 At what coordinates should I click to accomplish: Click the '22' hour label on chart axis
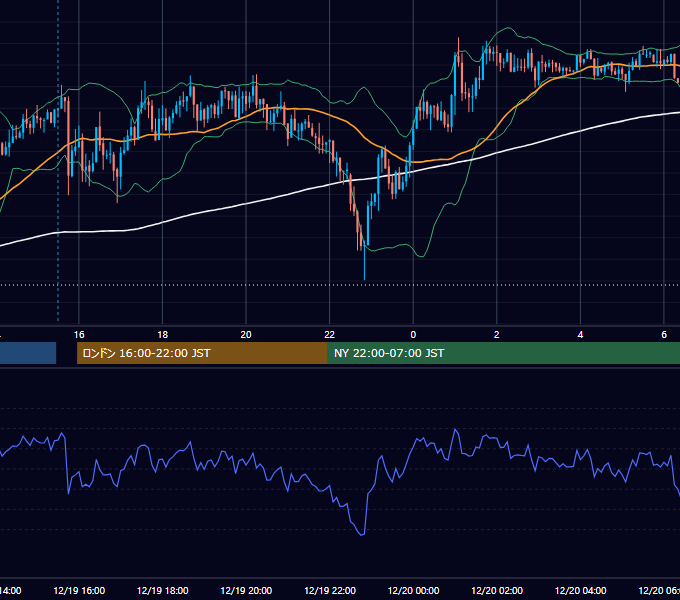tap(330, 335)
